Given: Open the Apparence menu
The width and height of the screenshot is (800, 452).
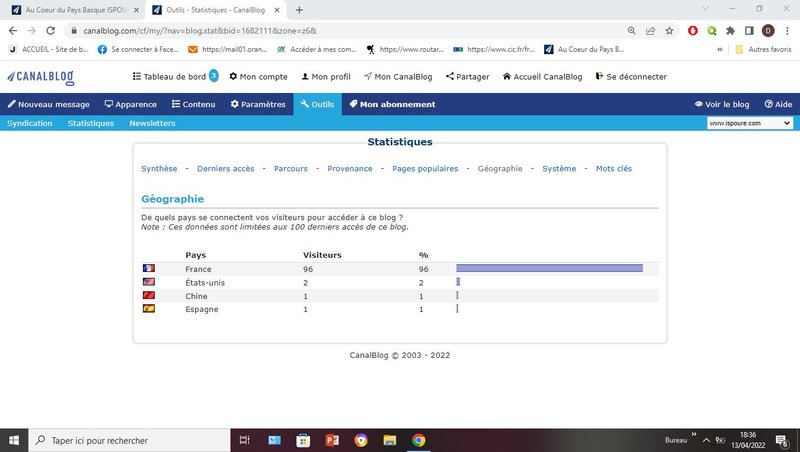Looking at the screenshot, I should point(131,104).
